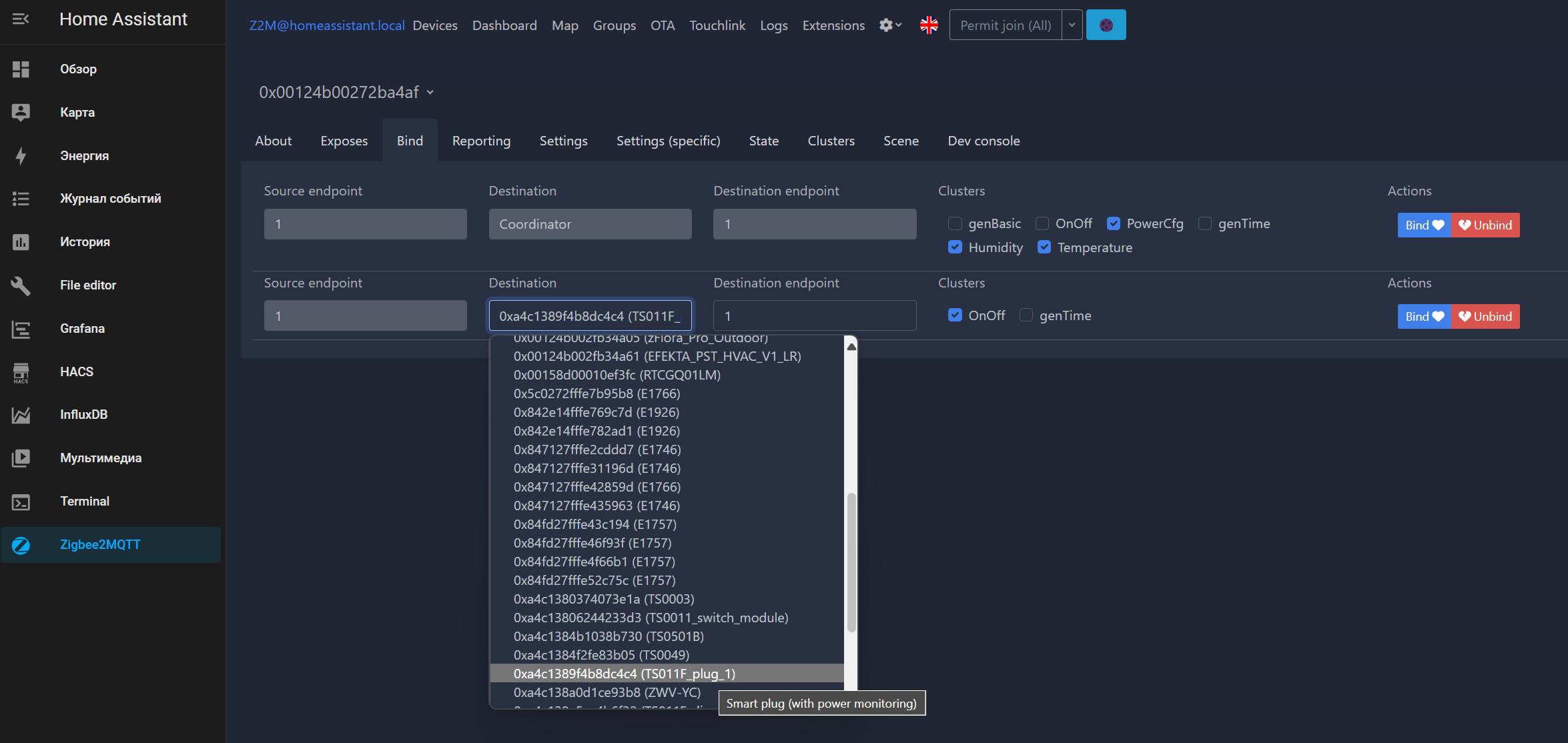1568x743 pixels.
Task: Click the dropdown scroll-up arrow
Action: coord(851,346)
